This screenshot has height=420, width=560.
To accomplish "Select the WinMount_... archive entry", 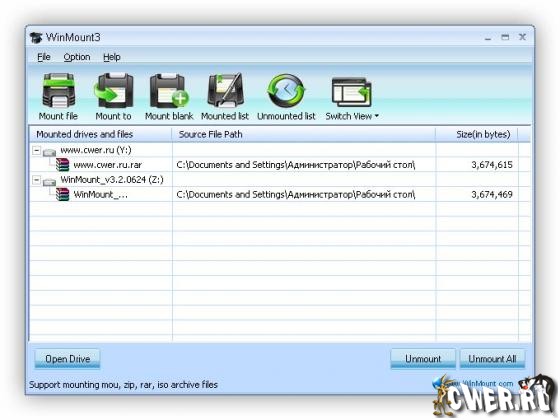I will 100,195.
